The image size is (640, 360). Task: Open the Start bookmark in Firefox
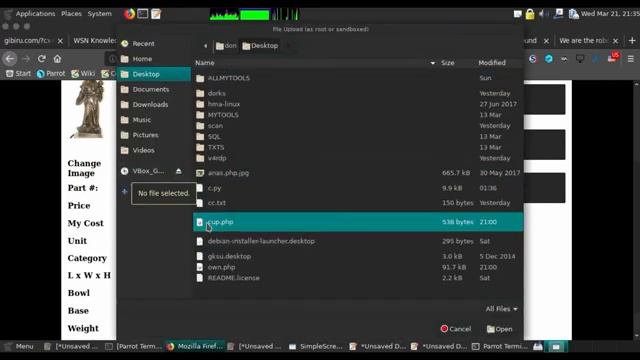(19, 73)
